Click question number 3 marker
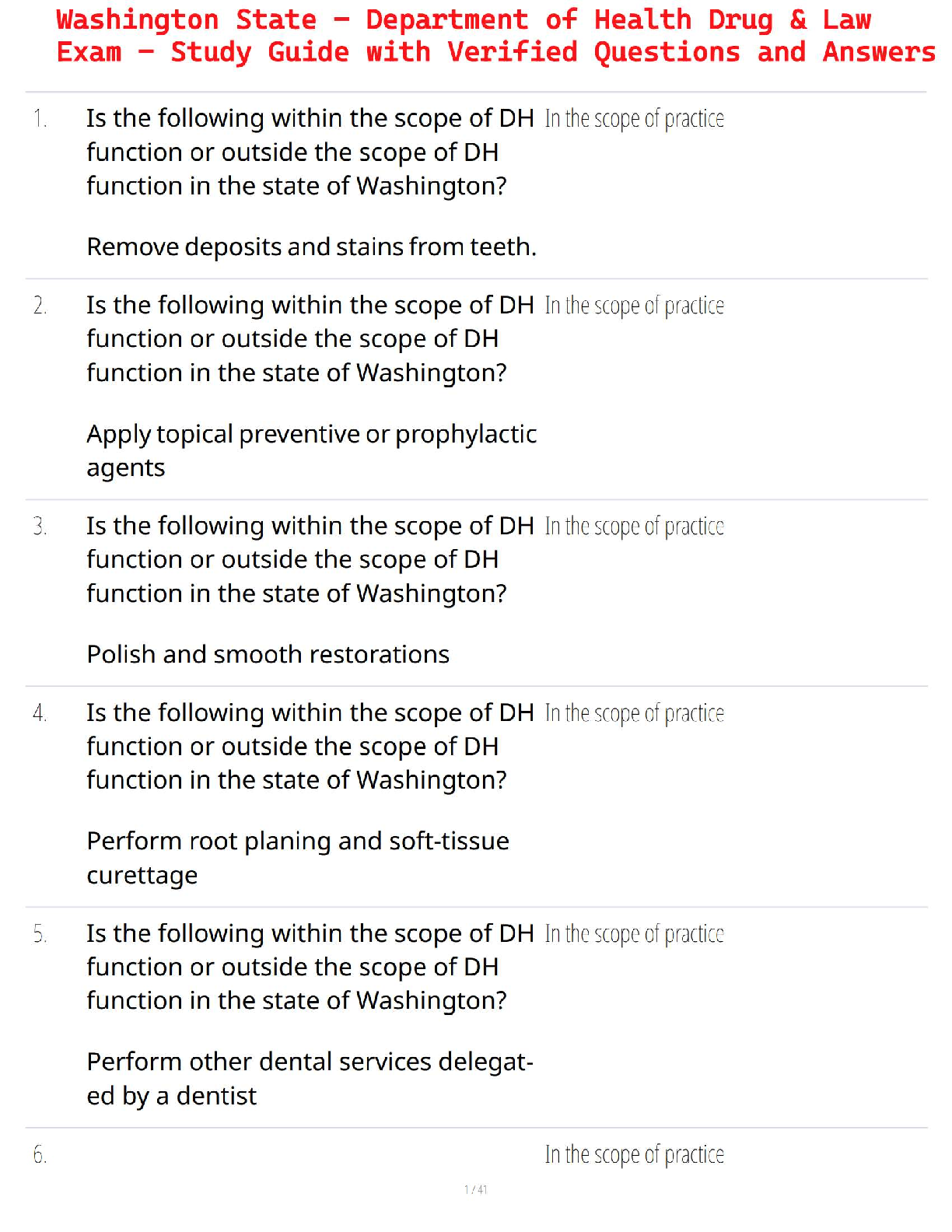 coord(40,527)
